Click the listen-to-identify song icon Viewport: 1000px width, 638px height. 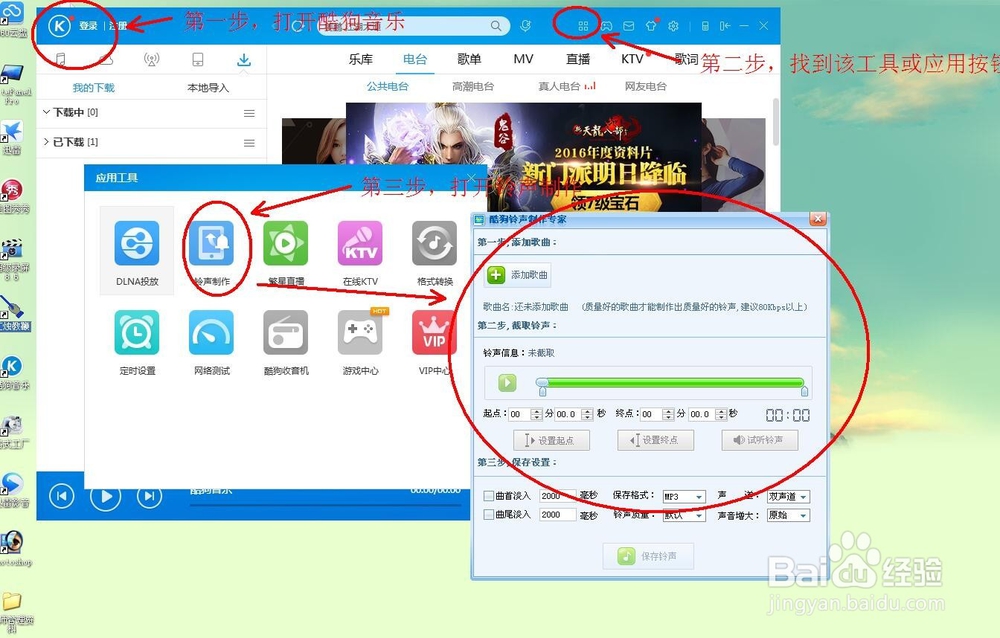pyautogui.click(x=526, y=26)
